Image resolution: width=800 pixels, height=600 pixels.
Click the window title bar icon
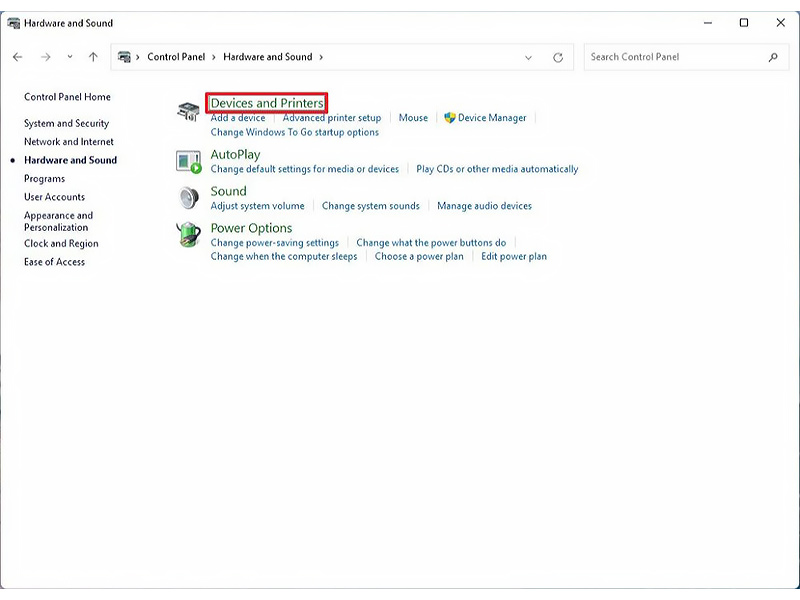(x=14, y=23)
